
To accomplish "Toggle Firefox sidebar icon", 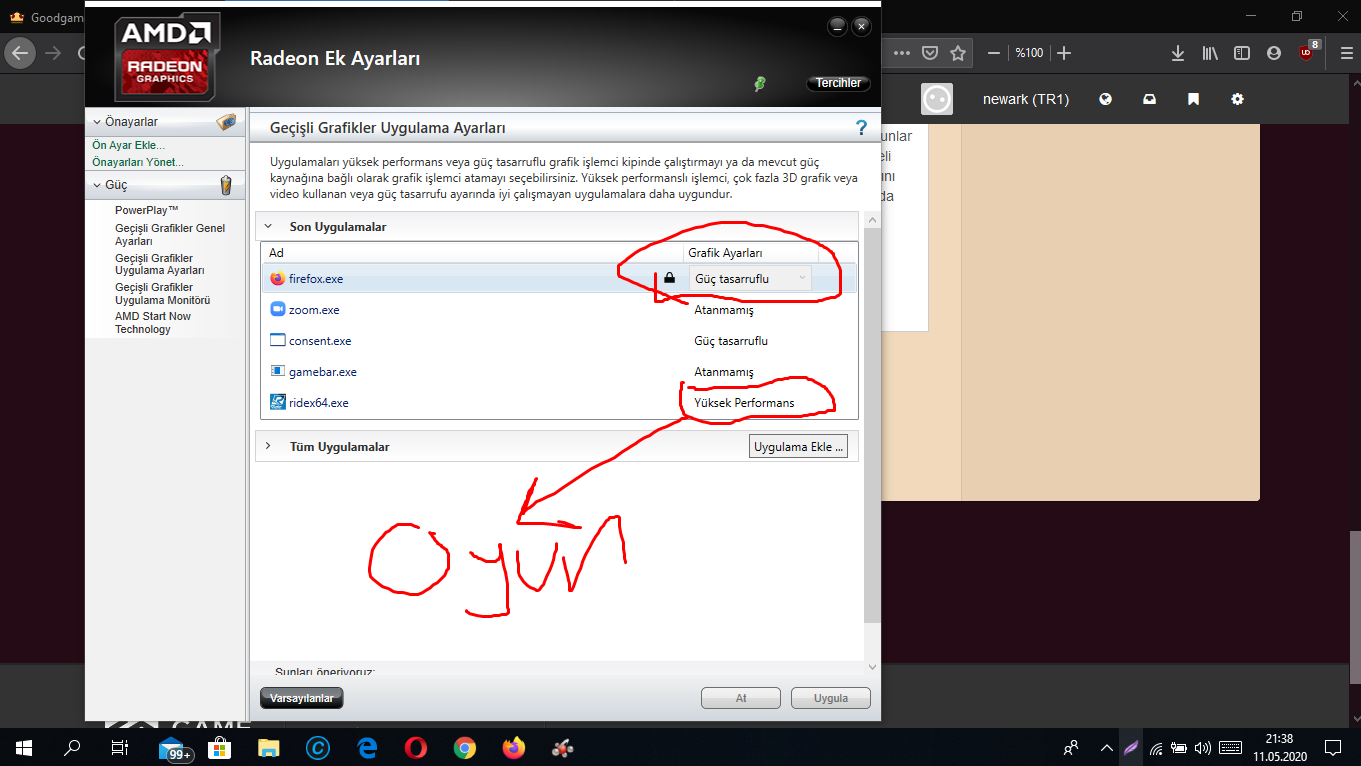I will click(1242, 53).
